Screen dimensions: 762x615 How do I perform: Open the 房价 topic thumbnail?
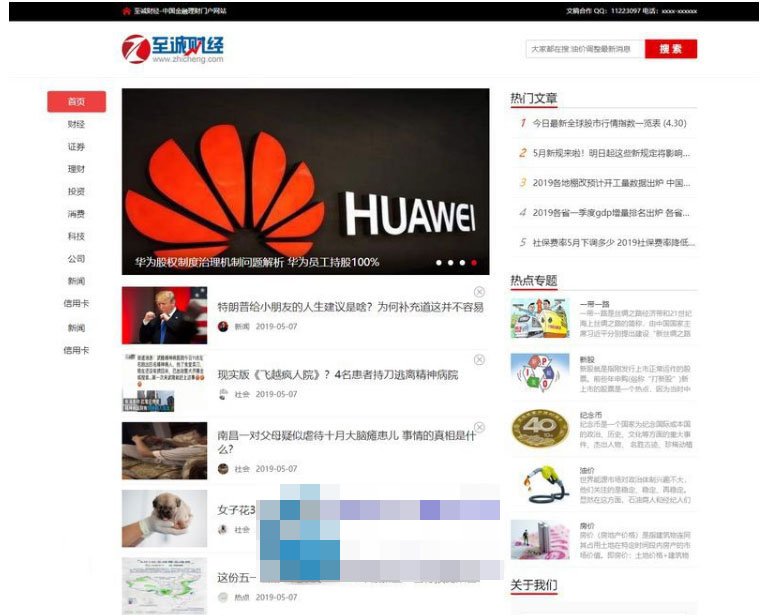point(539,539)
